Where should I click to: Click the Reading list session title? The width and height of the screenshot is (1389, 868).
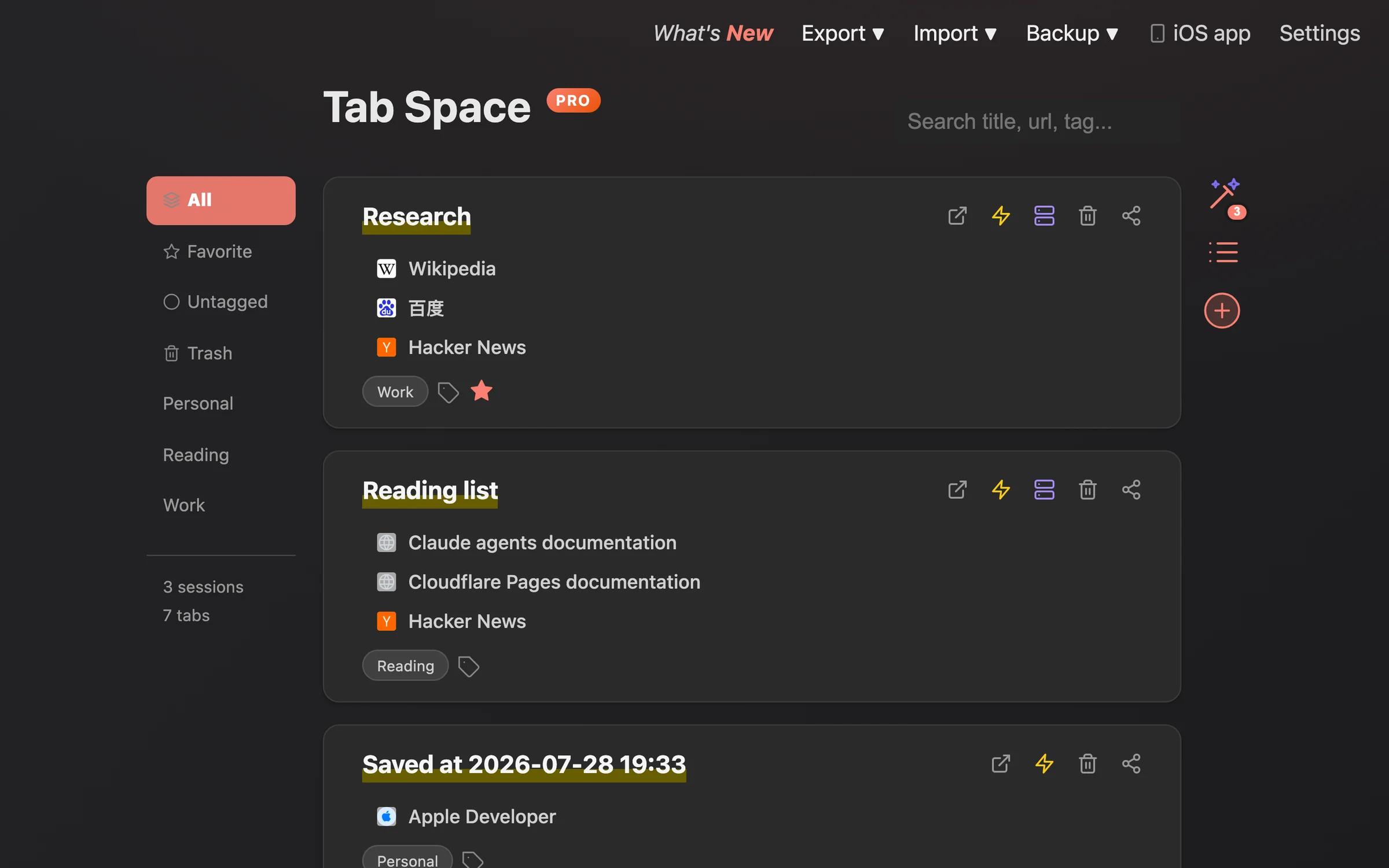[x=430, y=491]
